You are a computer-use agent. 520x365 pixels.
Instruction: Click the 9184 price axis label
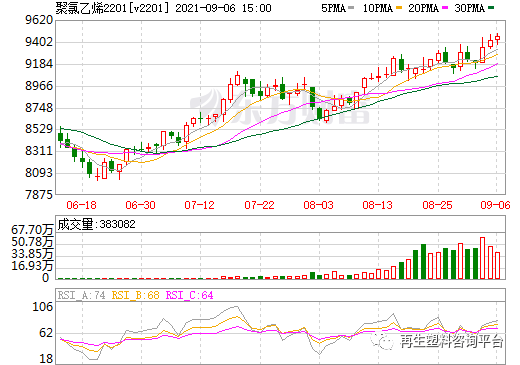point(39,64)
